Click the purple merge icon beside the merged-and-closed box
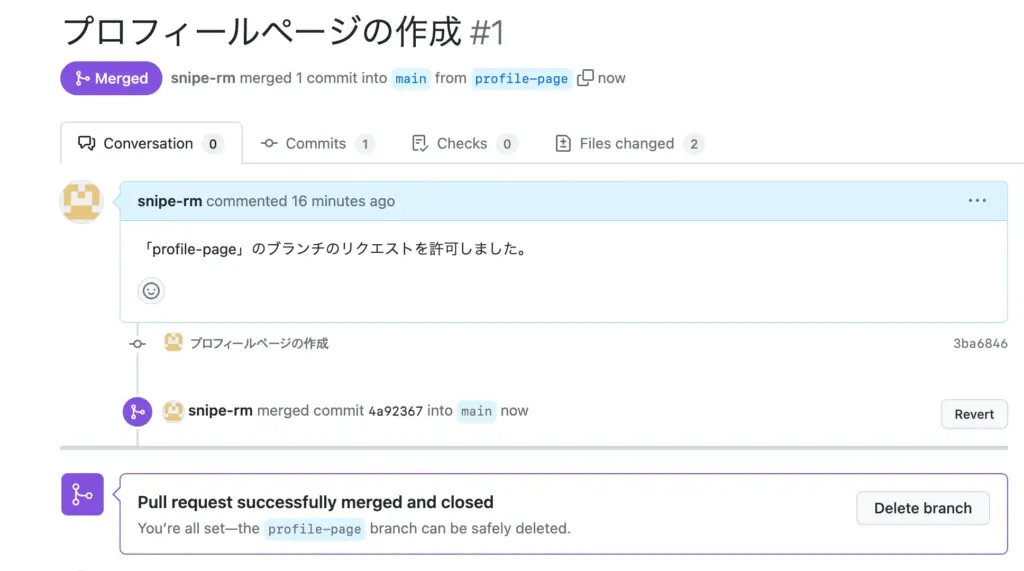 [82, 494]
